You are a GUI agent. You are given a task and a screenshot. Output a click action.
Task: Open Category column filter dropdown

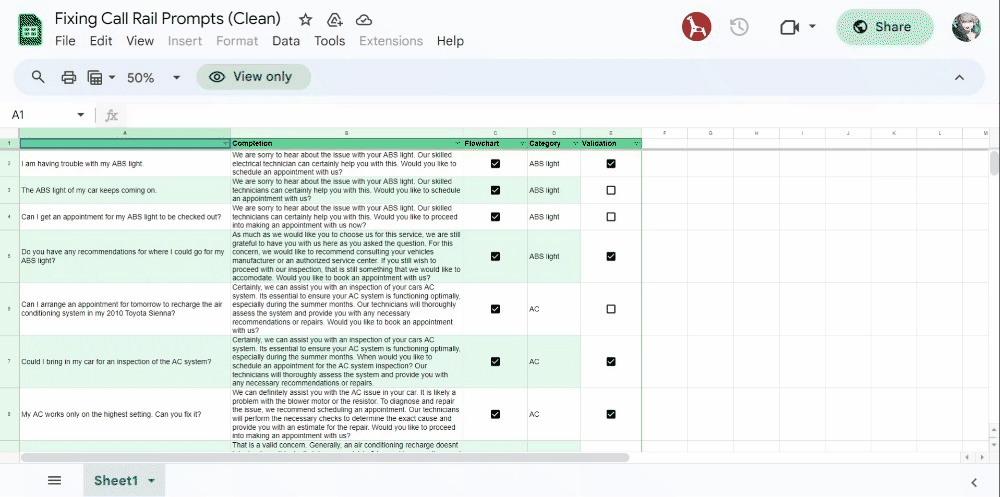pyautogui.click(x=576, y=144)
